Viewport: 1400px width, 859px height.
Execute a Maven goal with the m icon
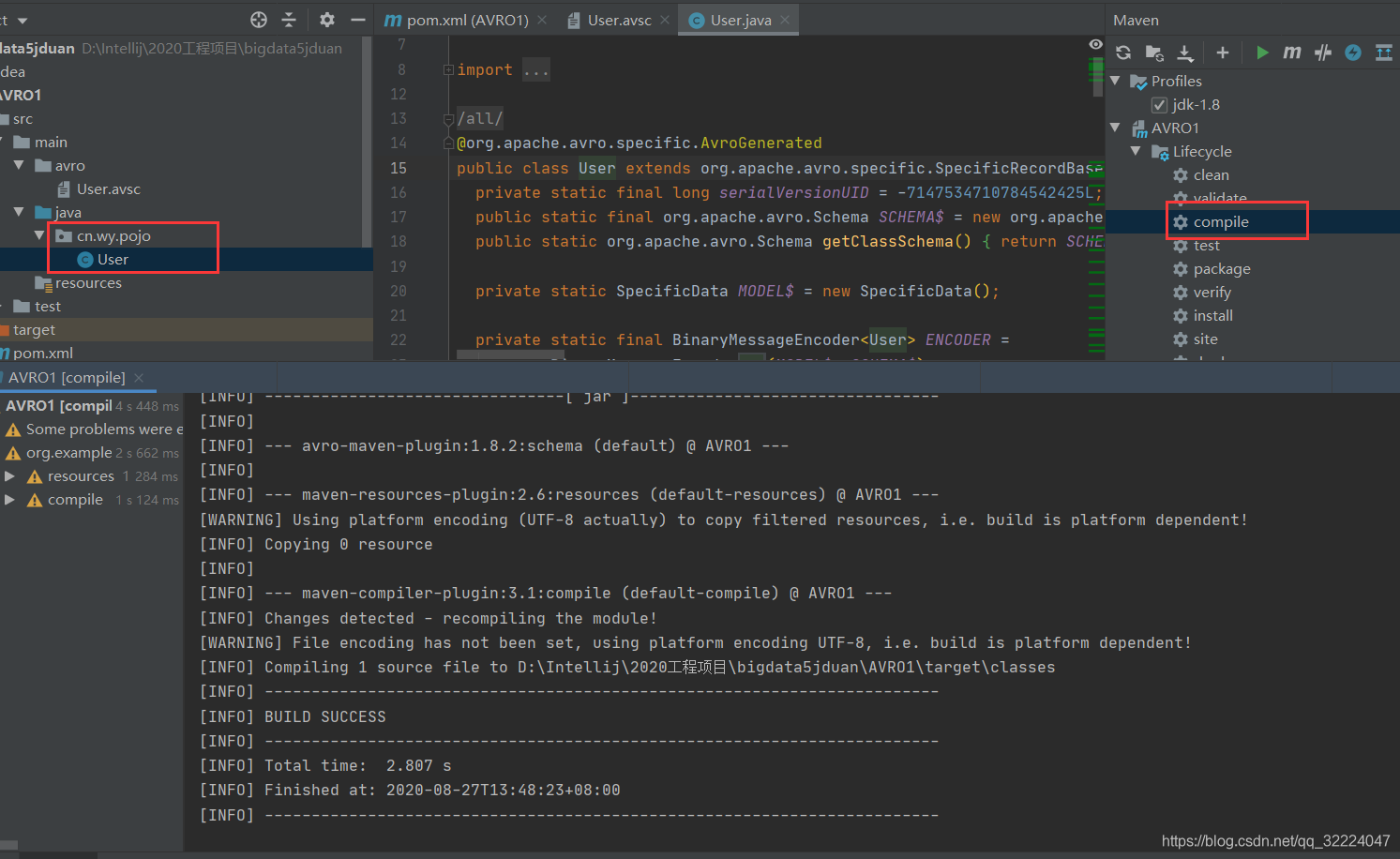[1291, 53]
